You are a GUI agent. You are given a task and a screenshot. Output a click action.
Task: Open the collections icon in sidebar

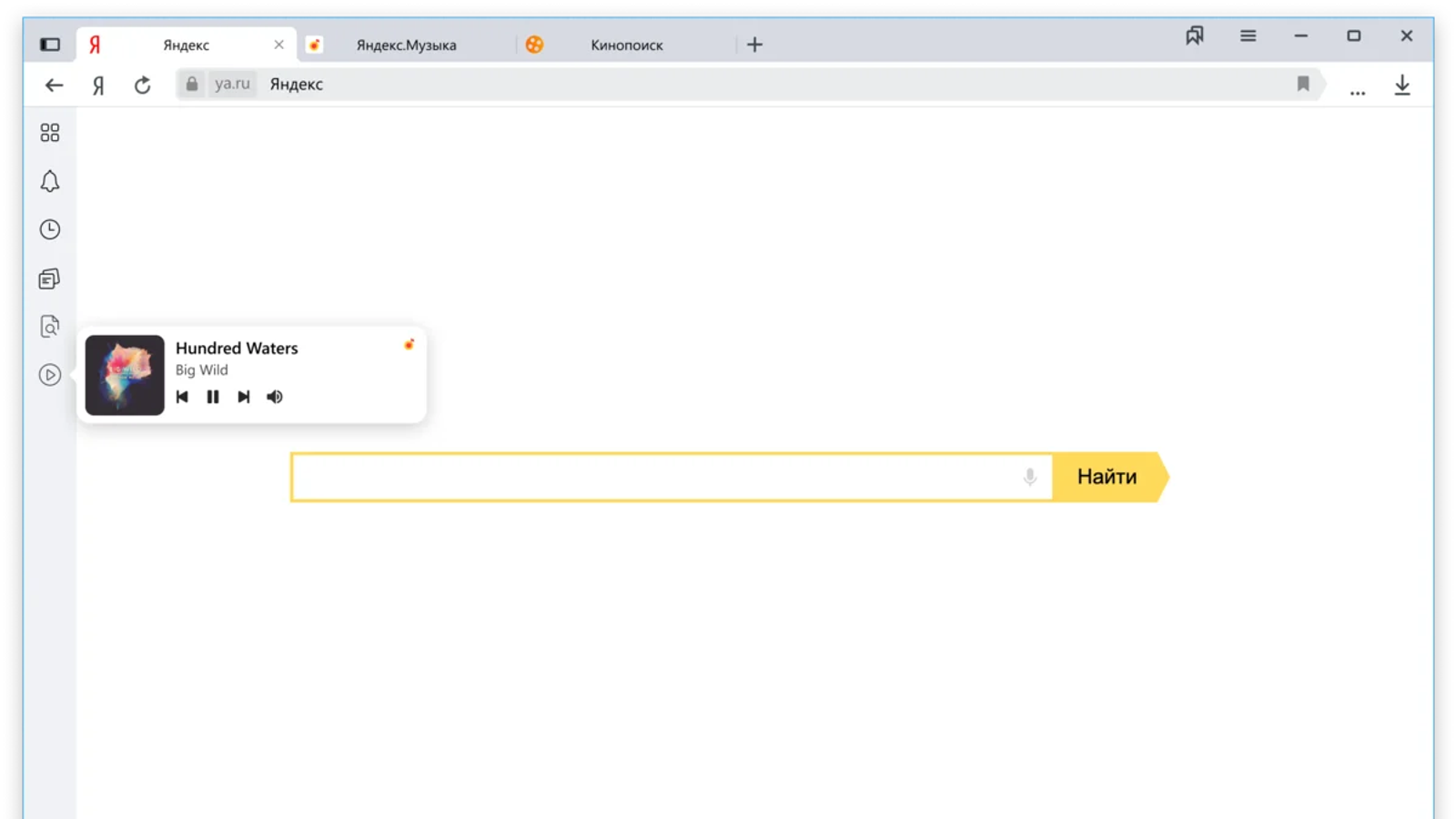coord(50,278)
